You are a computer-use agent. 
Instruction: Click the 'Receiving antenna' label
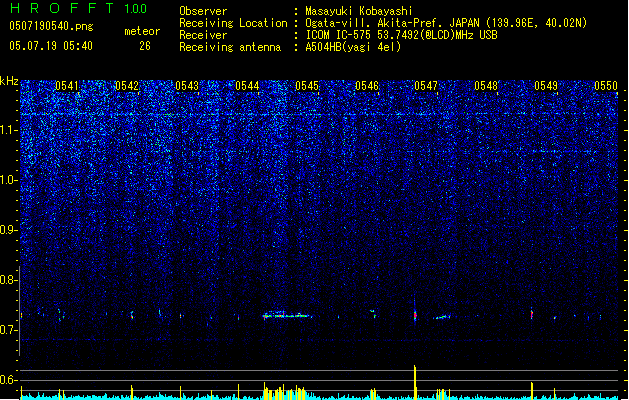[230, 47]
